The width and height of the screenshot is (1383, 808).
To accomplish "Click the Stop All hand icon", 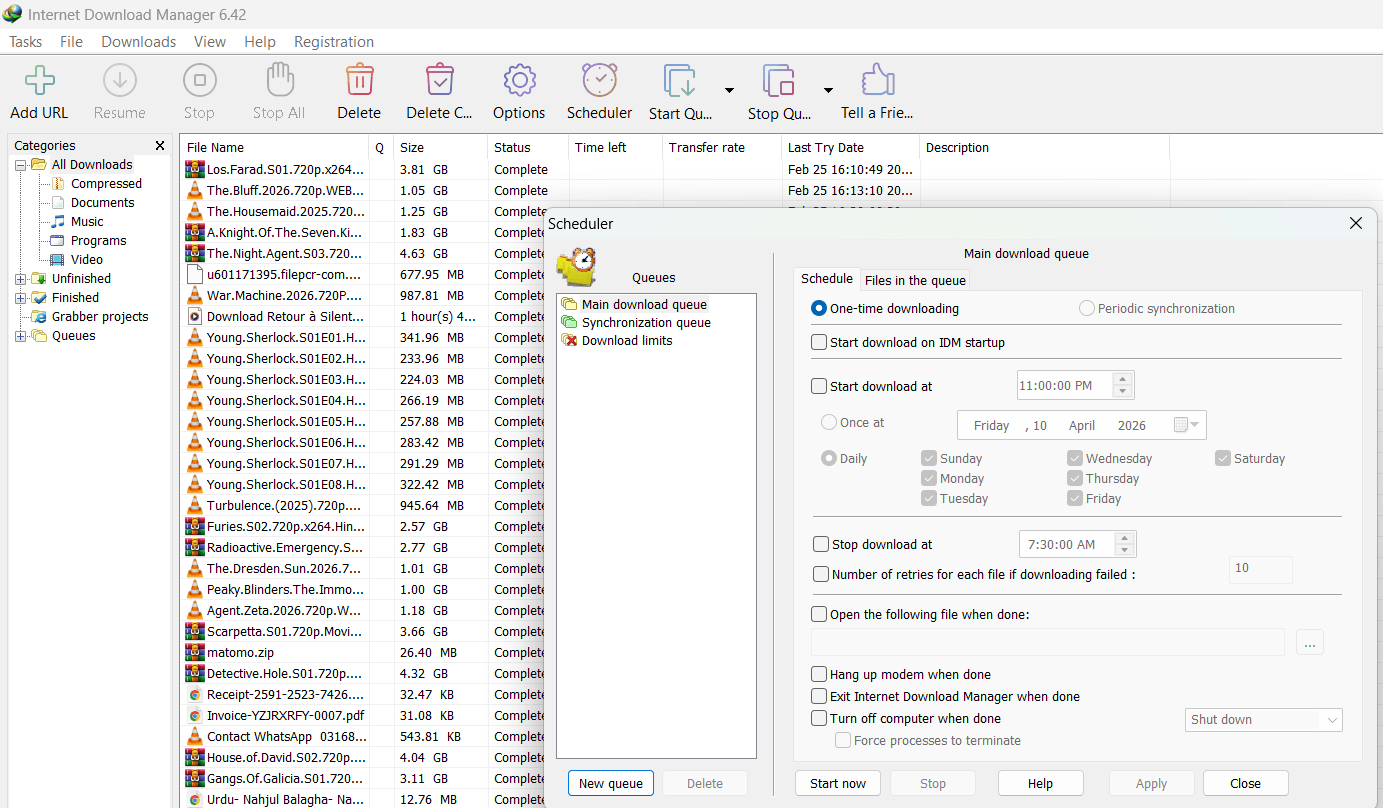I will pos(279,80).
